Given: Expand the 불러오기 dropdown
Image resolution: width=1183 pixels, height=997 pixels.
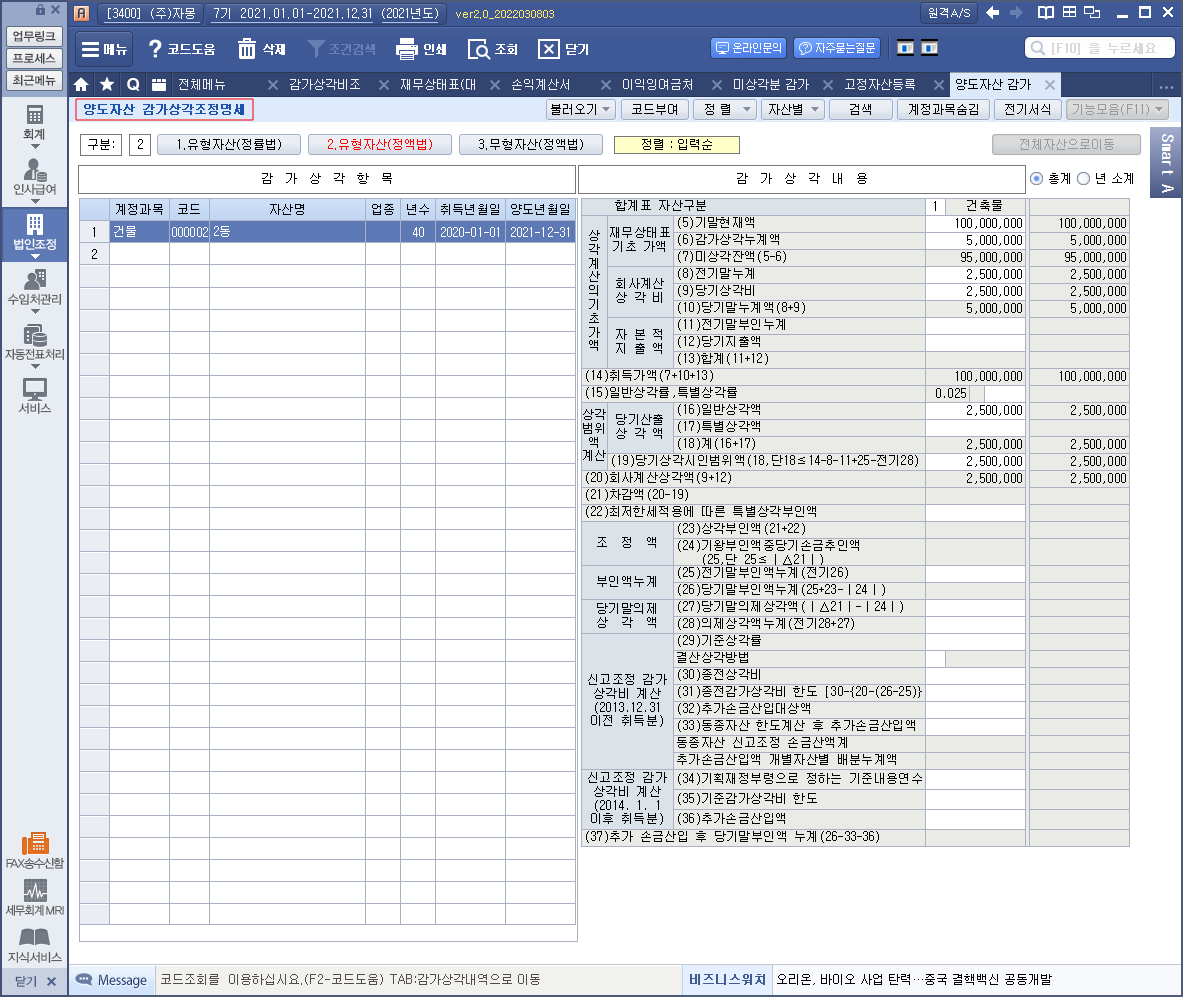Looking at the screenshot, I should click(581, 109).
